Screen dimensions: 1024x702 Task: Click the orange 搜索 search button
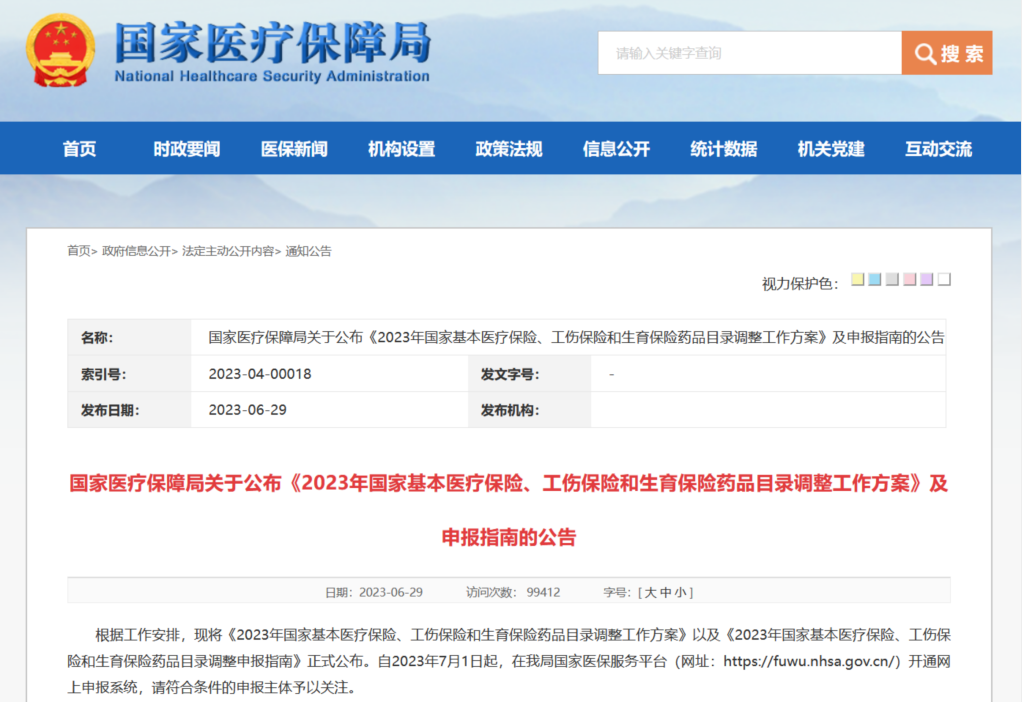[x=946, y=53]
